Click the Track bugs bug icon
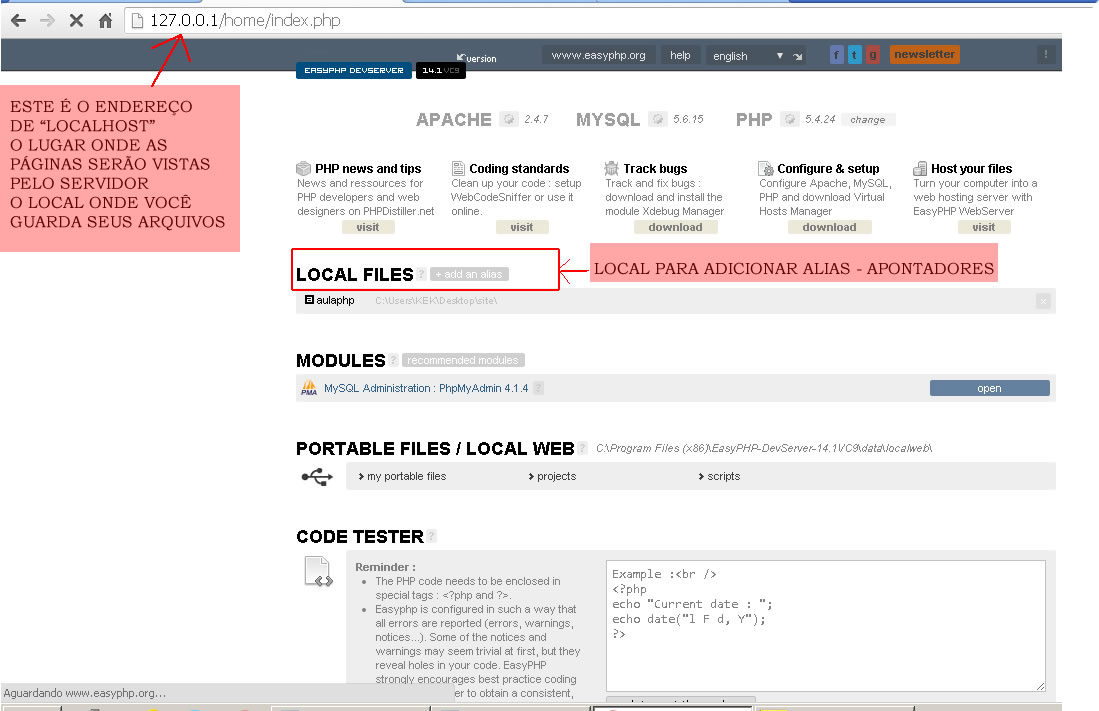Image resolution: width=1099 pixels, height=711 pixels. click(x=612, y=168)
